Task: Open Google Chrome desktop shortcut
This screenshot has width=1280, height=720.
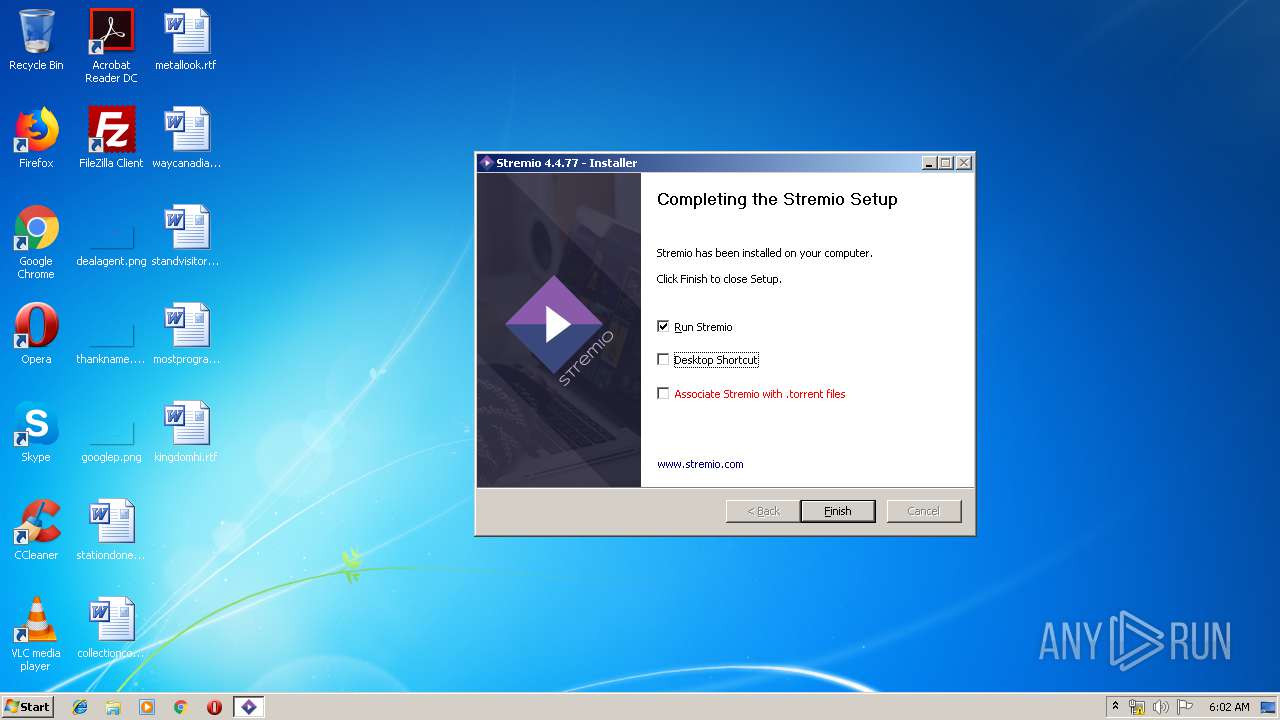Action: [36, 242]
